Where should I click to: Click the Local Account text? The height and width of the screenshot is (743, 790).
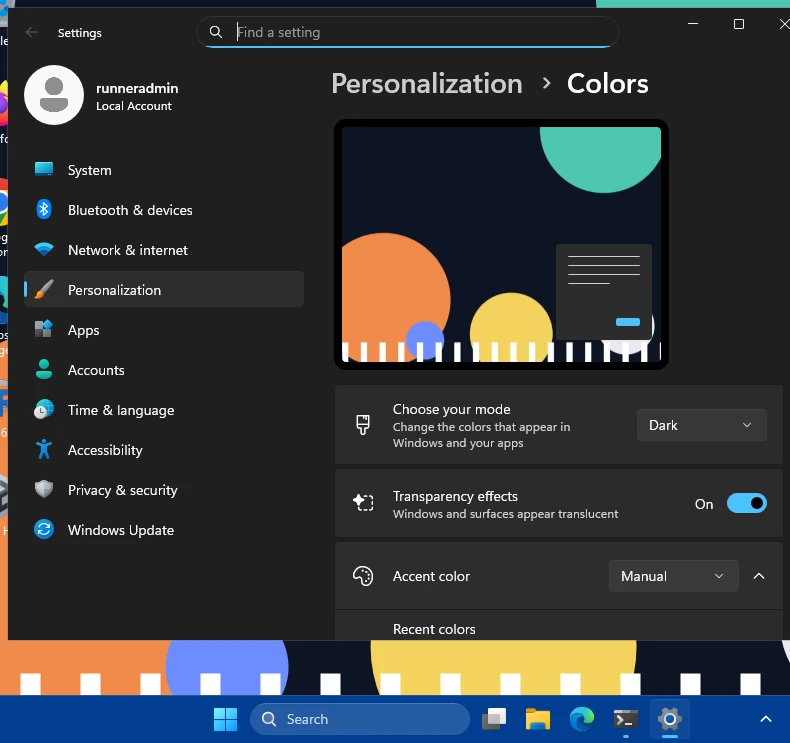(x=134, y=106)
